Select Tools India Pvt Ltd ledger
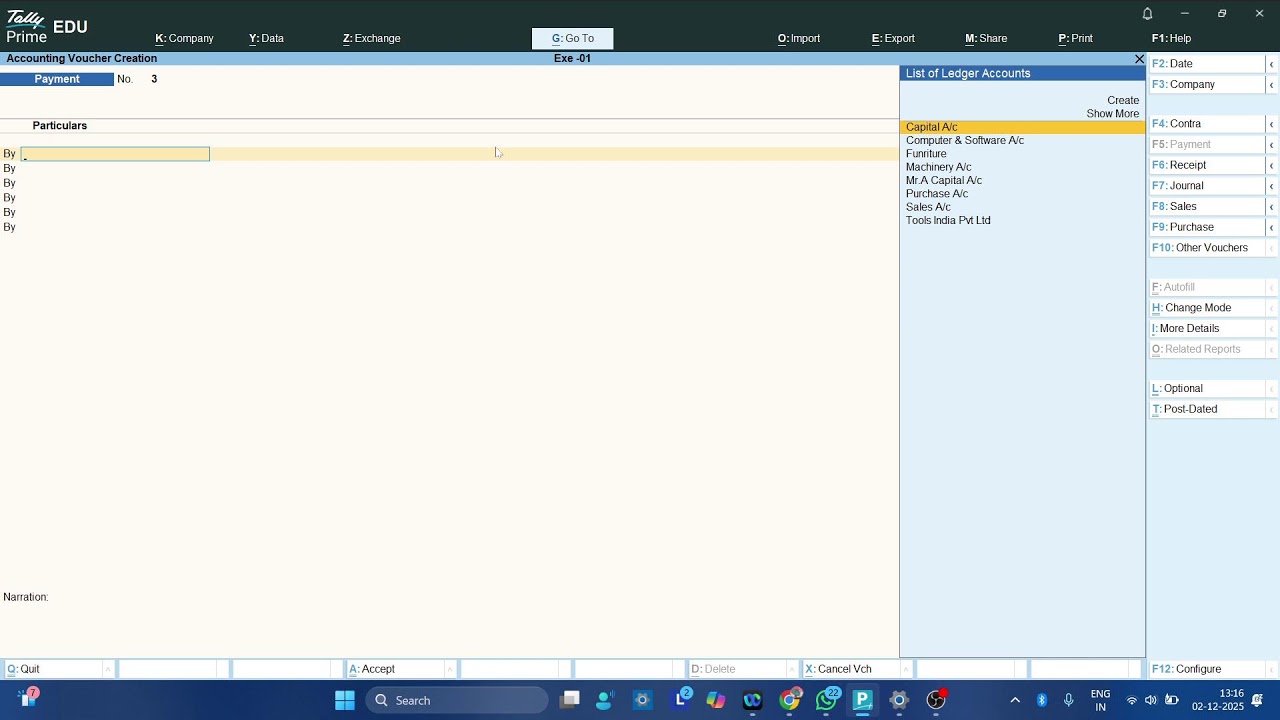The height and width of the screenshot is (720, 1280). [x=1022, y=220]
